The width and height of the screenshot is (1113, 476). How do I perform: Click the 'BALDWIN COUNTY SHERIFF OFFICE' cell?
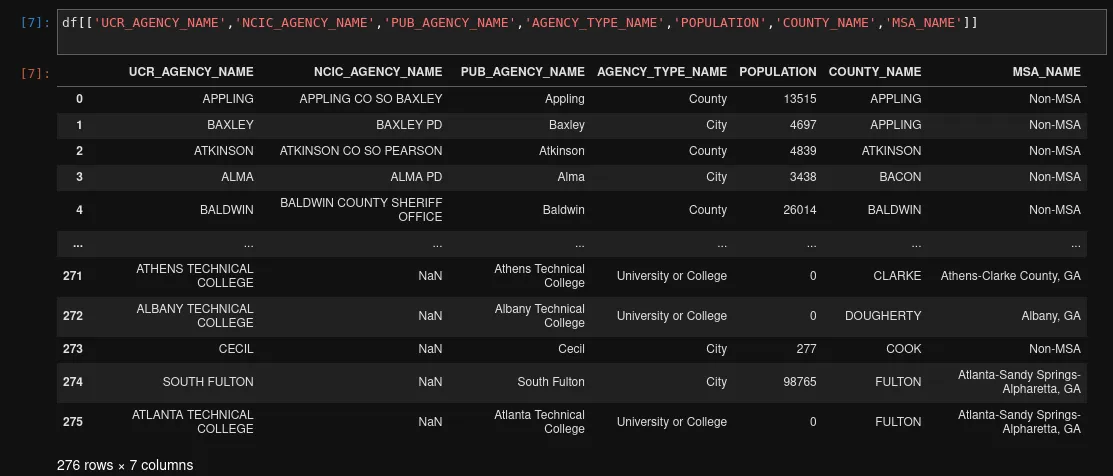(x=361, y=210)
